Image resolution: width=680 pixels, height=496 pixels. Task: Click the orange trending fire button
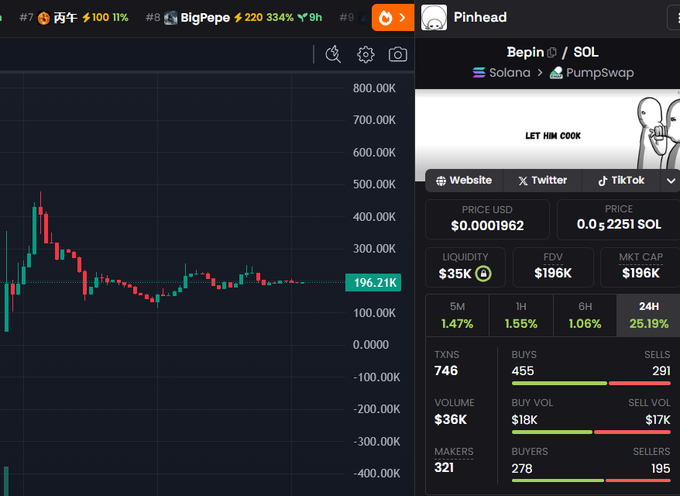click(x=393, y=17)
